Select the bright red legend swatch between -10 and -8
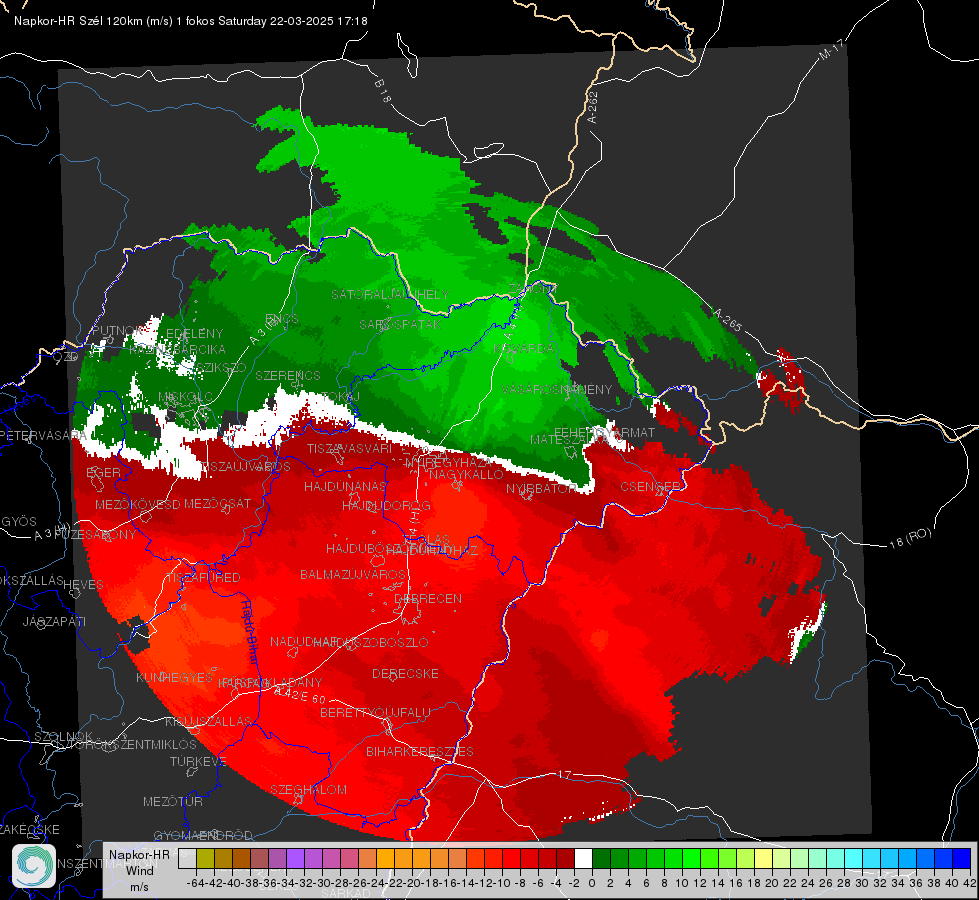The image size is (979, 900). pyautogui.click(x=511, y=859)
